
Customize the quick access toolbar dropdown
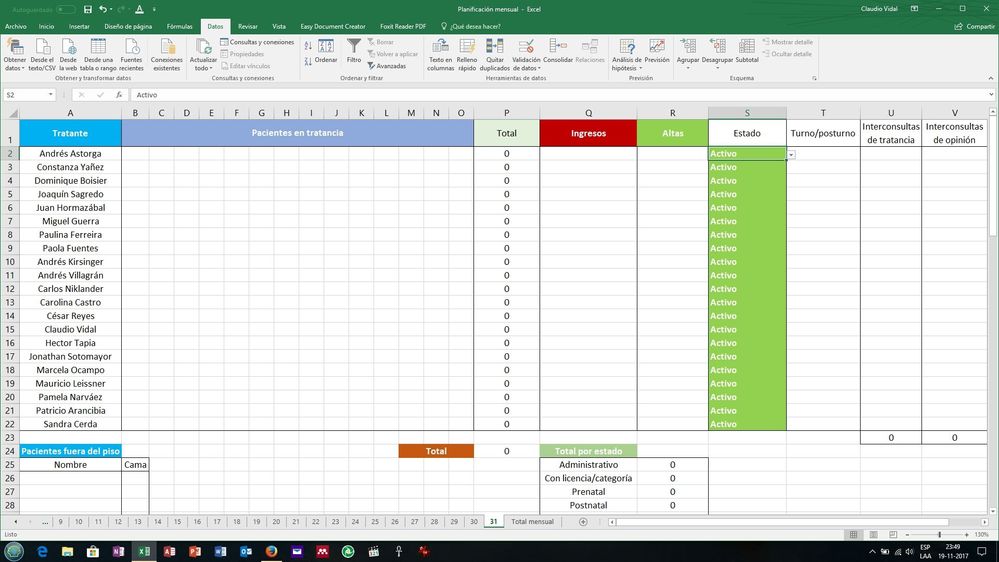click(x=154, y=10)
